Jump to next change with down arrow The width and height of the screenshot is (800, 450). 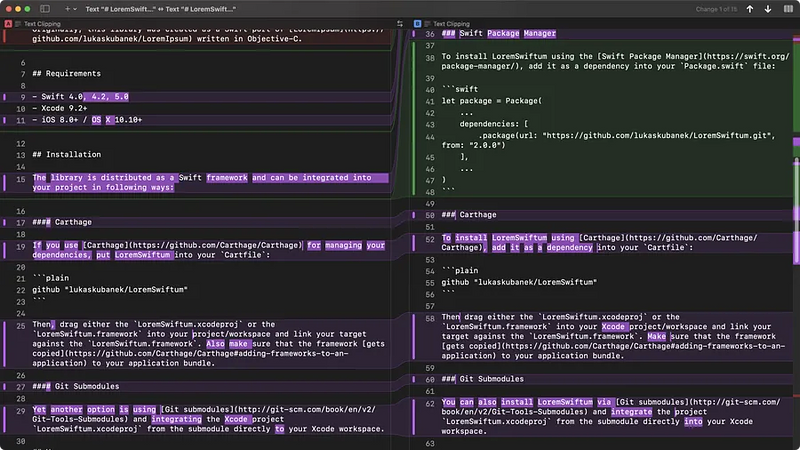tap(768, 9)
